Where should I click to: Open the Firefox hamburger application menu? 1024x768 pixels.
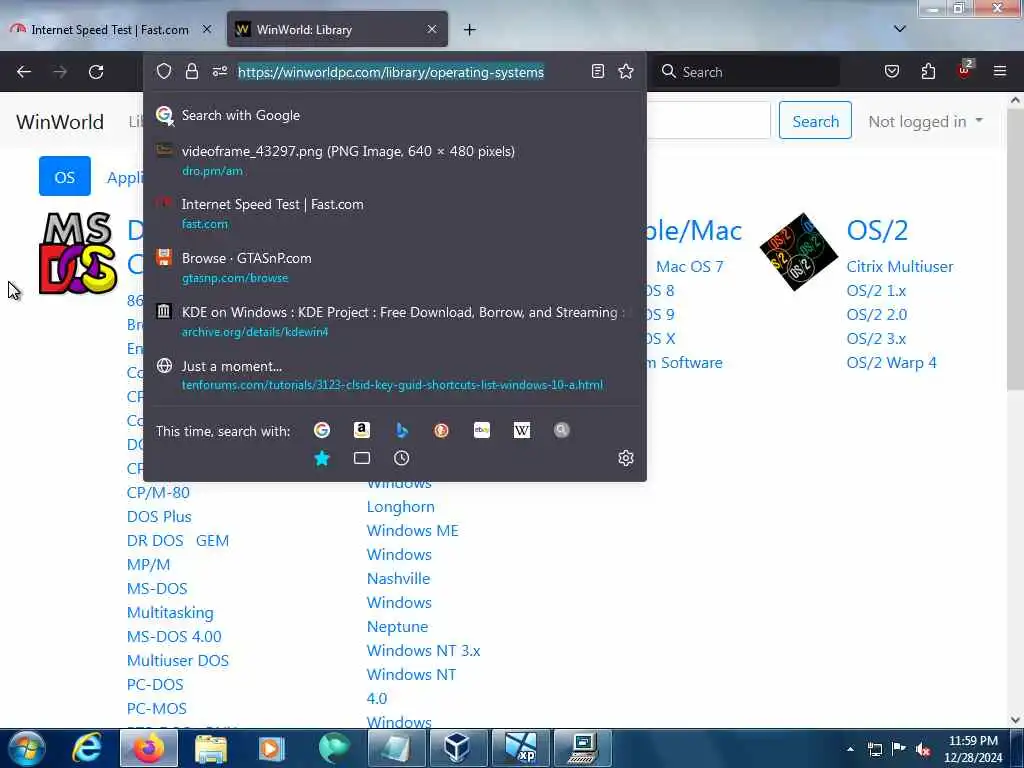click(1000, 72)
